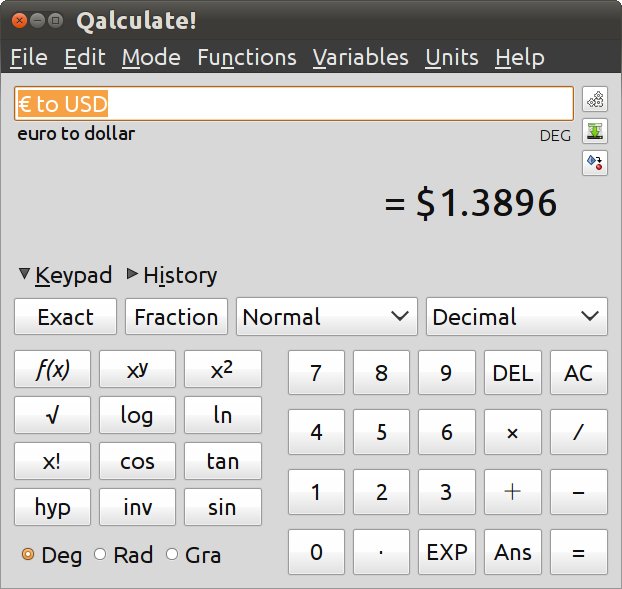Screen dimensions: 622x589
Task: Collapse the Keypad section
Action: click(x=66, y=275)
